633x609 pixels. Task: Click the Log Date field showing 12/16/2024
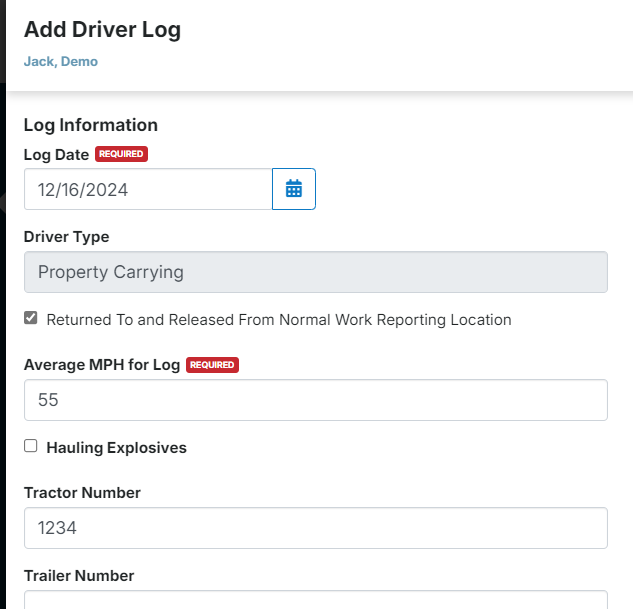(x=148, y=189)
